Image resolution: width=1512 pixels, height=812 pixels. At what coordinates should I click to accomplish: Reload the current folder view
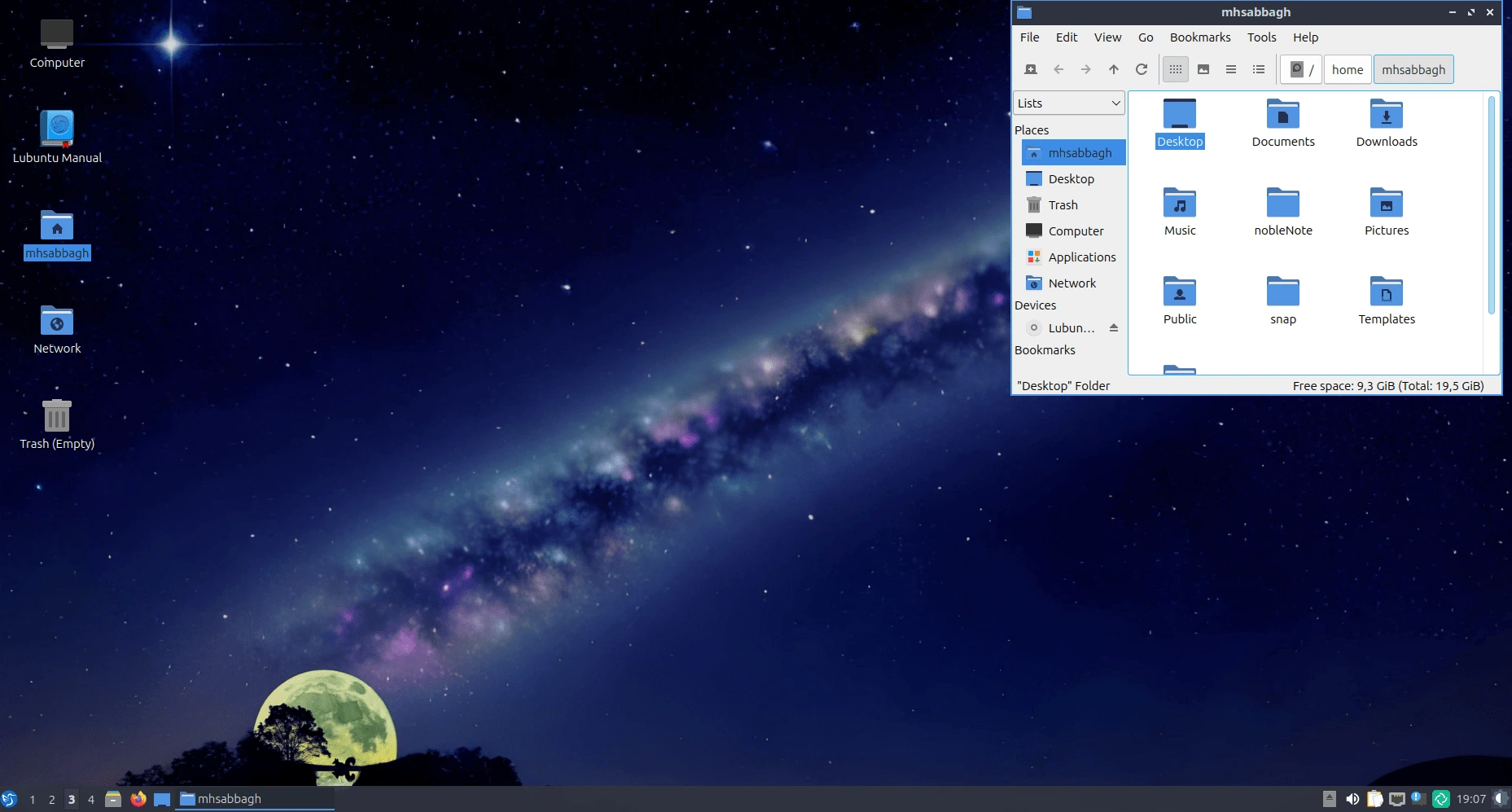tap(1142, 69)
